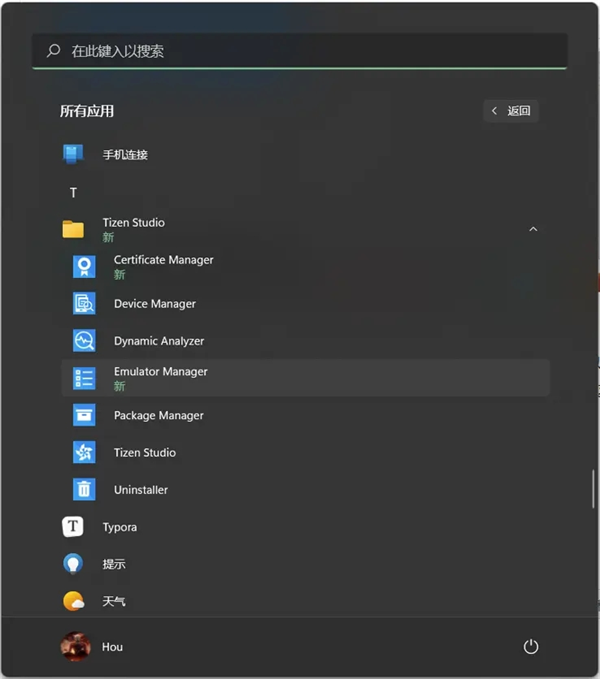Select the Emulator Manager label text
Screen dimensions: 600x679
(x=160, y=372)
